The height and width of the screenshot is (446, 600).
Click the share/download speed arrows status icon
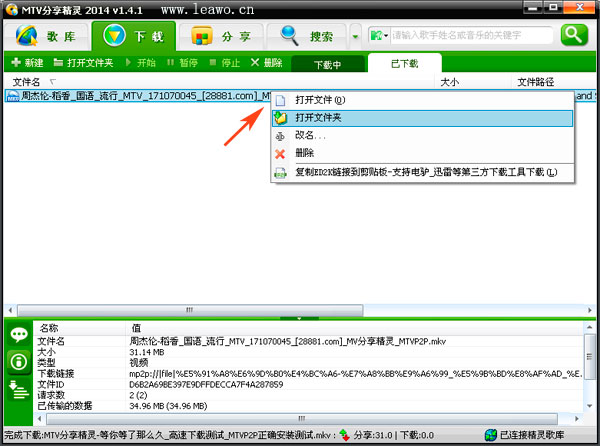[344, 435]
